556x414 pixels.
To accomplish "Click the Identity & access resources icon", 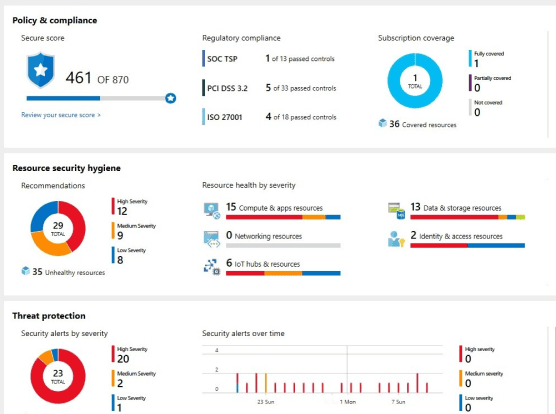I will [396, 239].
